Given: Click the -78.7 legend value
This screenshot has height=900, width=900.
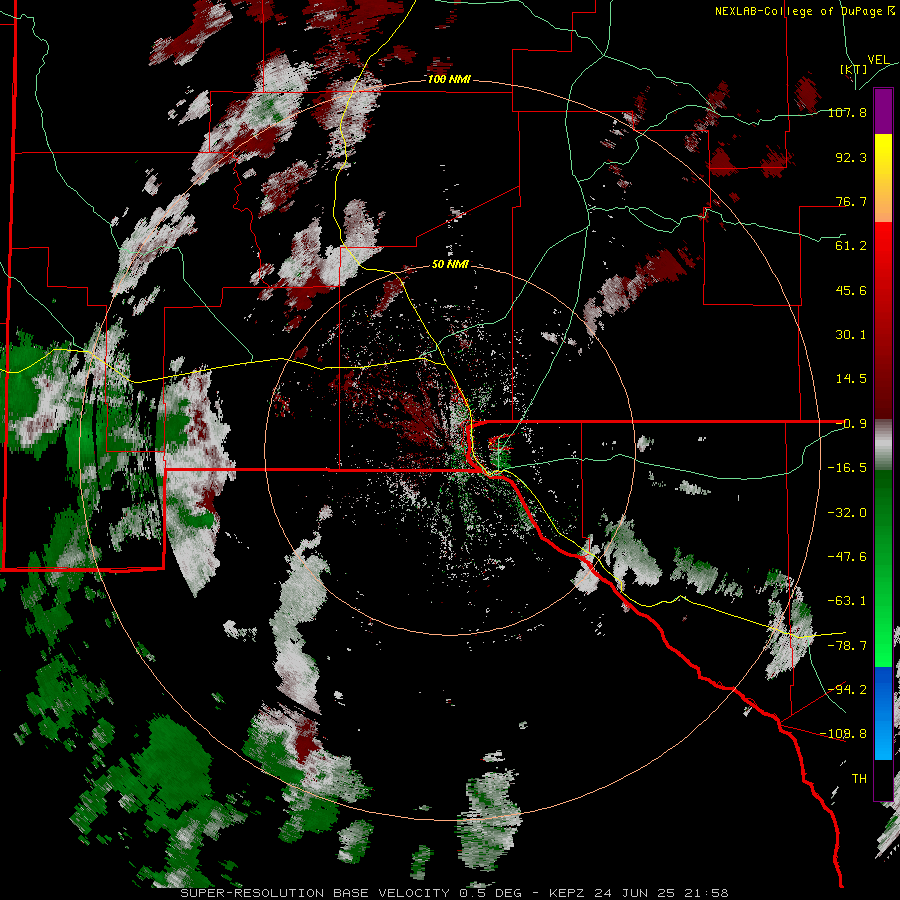Looking at the screenshot, I should 847,646.
